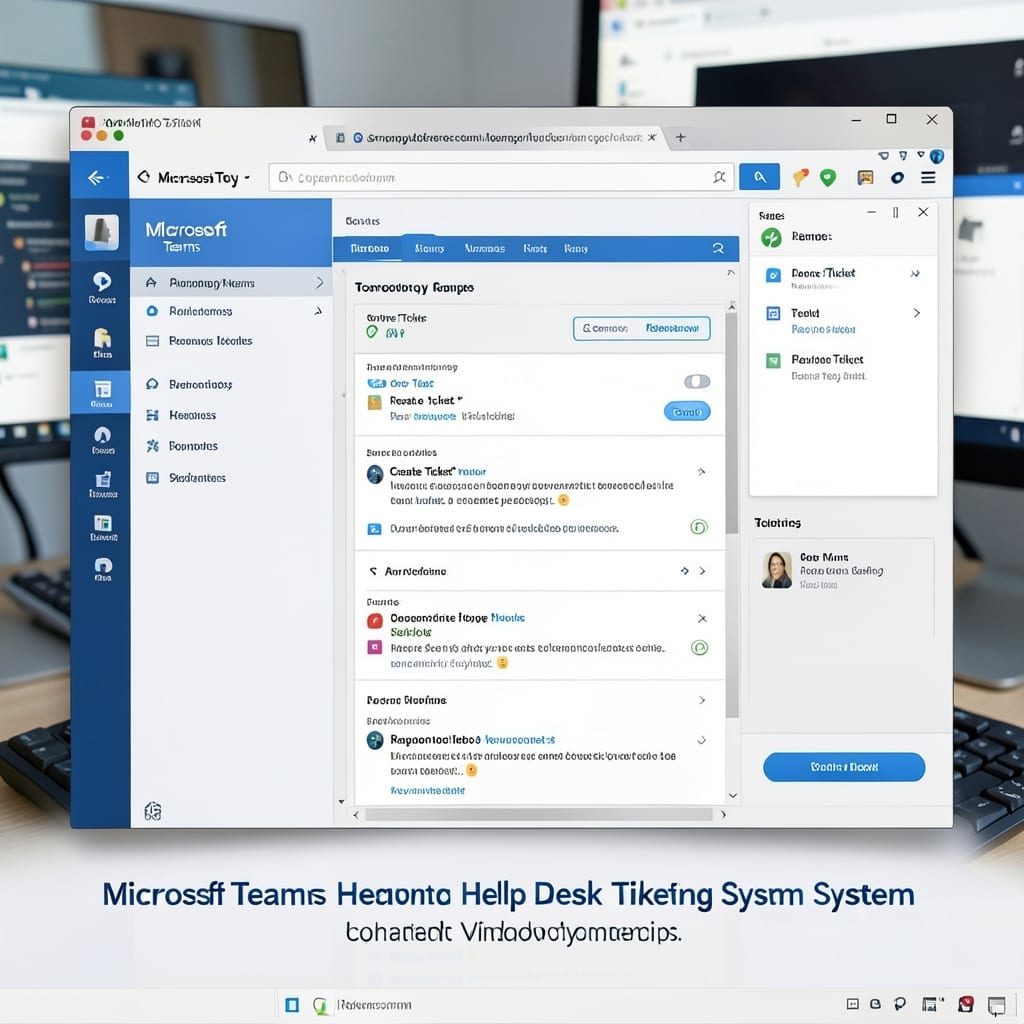This screenshot has width=1024, height=1024.
Task: Click the blue search button beside address field
Action: (759, 177)
